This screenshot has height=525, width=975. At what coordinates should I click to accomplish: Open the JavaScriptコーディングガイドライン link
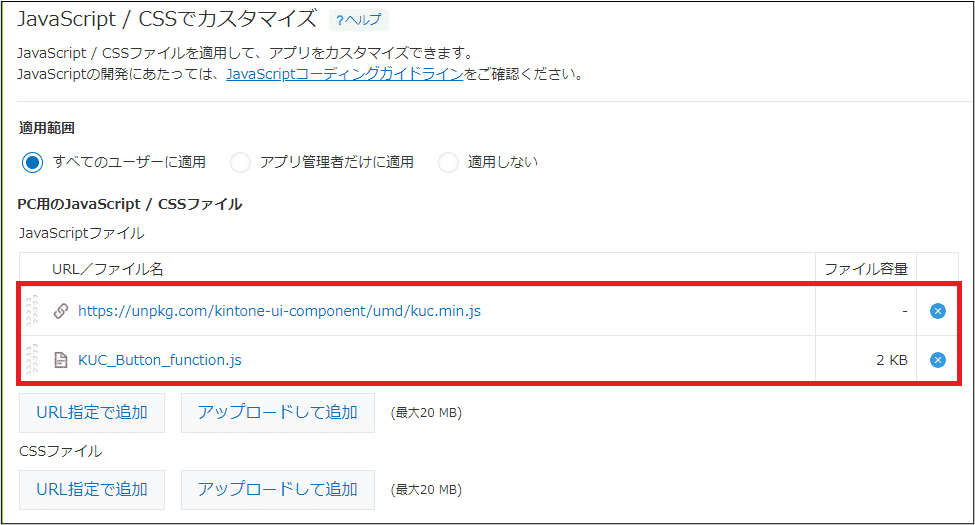coord(344,74)
